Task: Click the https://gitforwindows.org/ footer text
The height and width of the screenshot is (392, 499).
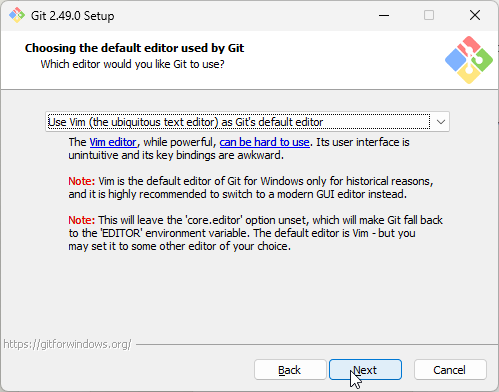Action: (67, 344)
